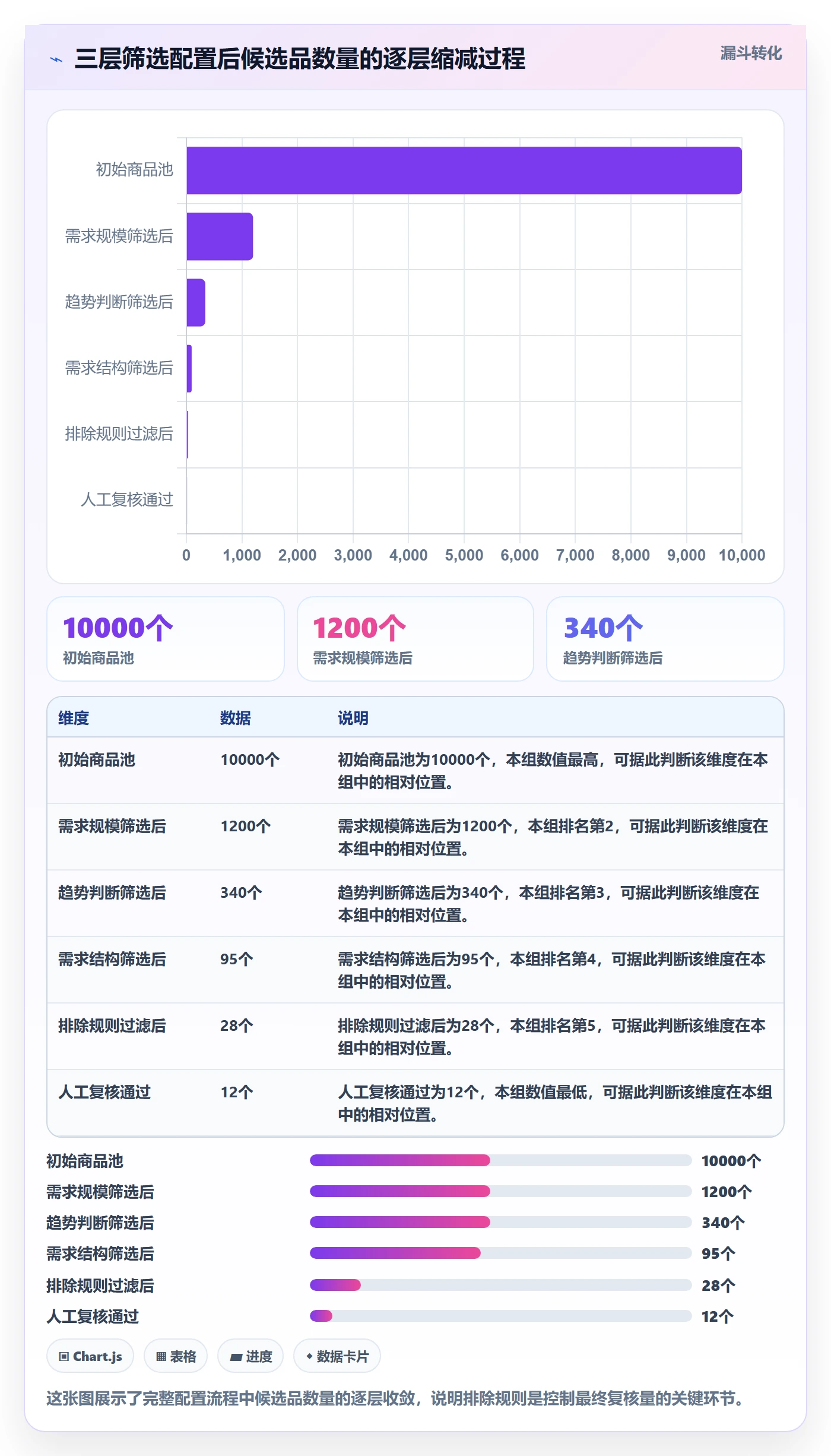
Task: Select the 需求结构筛选后 table row
Action: [415, 970]
